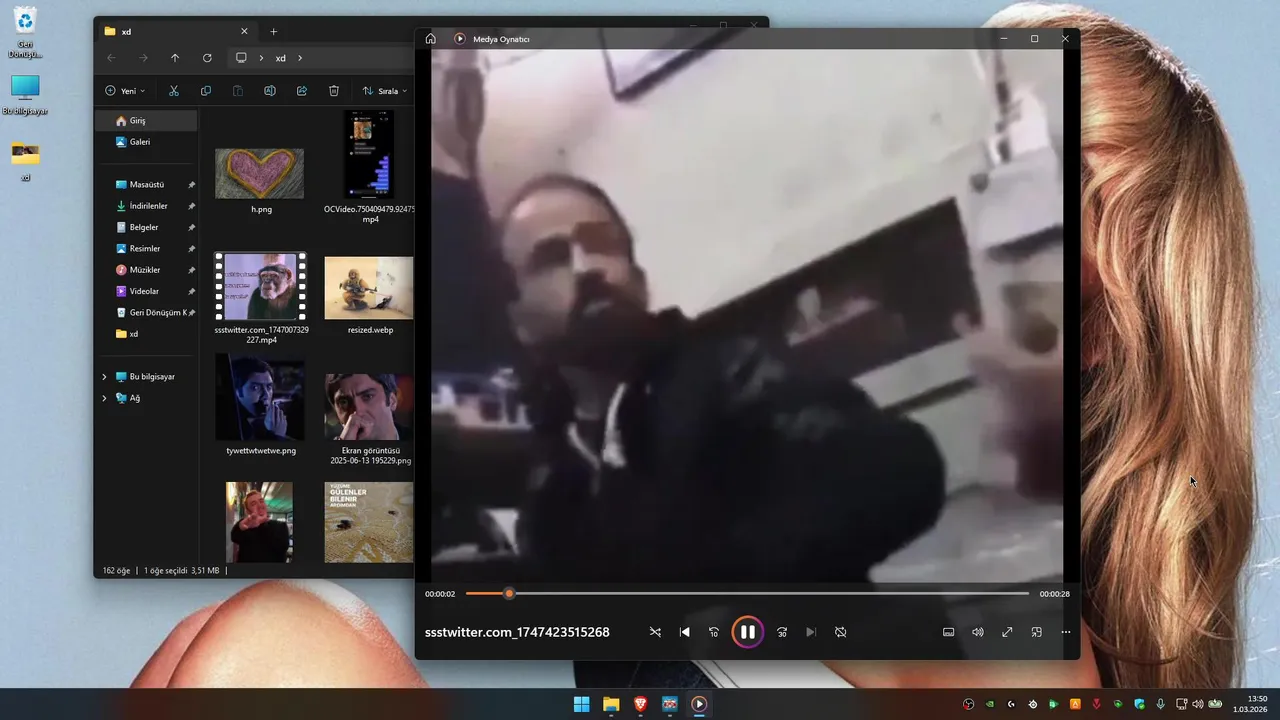
Task: Seek to the middle of the timeline
Action: (747, 594)
